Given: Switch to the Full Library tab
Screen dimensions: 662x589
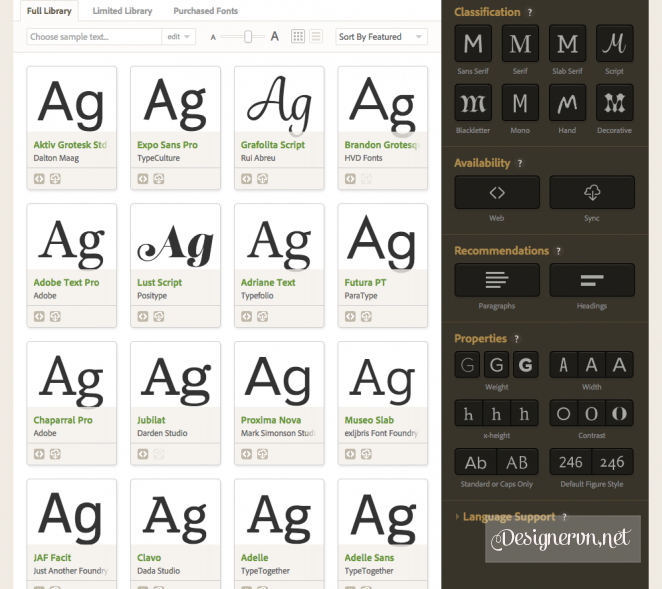Looking at the screenshot, I should tap(49, 11).
